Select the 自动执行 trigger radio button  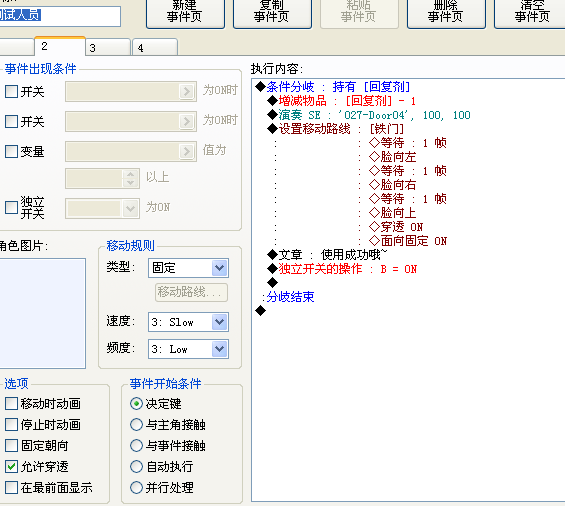136,466
